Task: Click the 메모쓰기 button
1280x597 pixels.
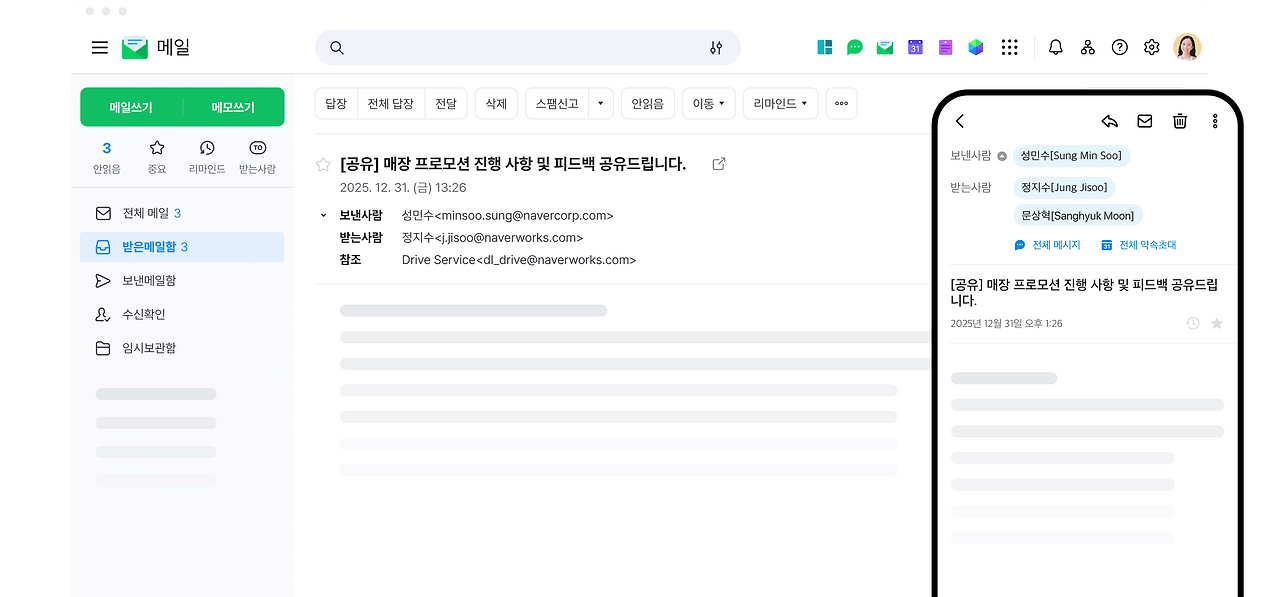Action: pyautogui.click(x=233, y=107)
